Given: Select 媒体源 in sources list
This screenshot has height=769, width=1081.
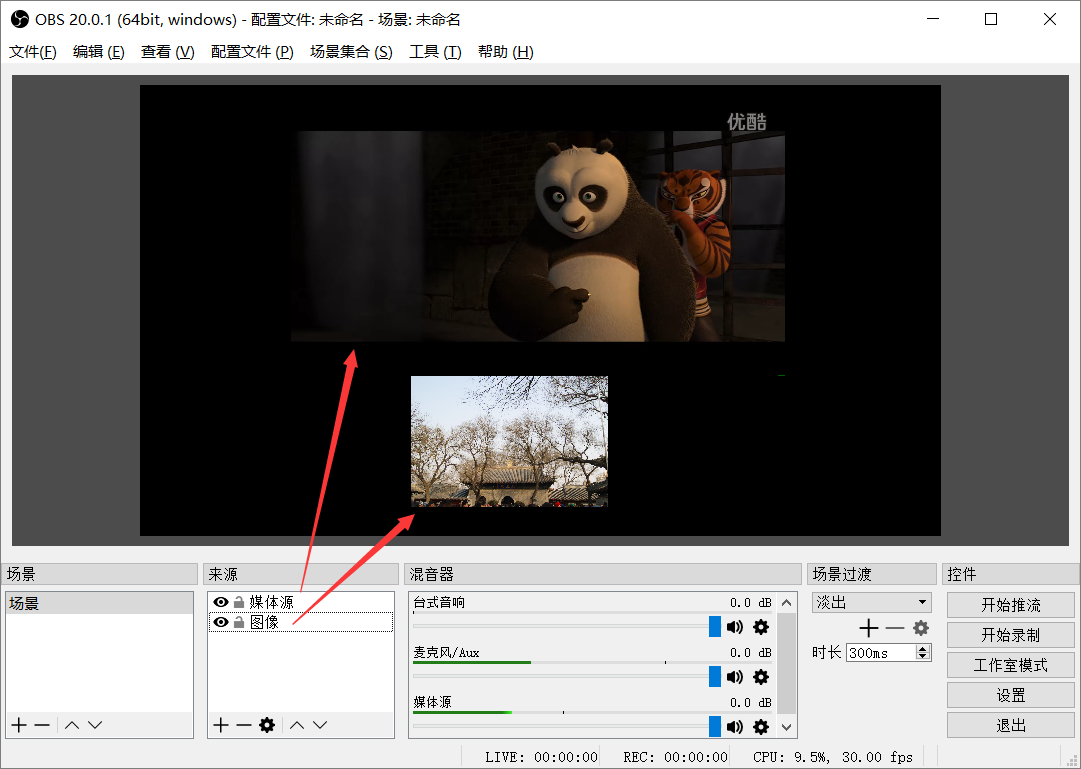Looking at the screenshot, I should [301, 602].
